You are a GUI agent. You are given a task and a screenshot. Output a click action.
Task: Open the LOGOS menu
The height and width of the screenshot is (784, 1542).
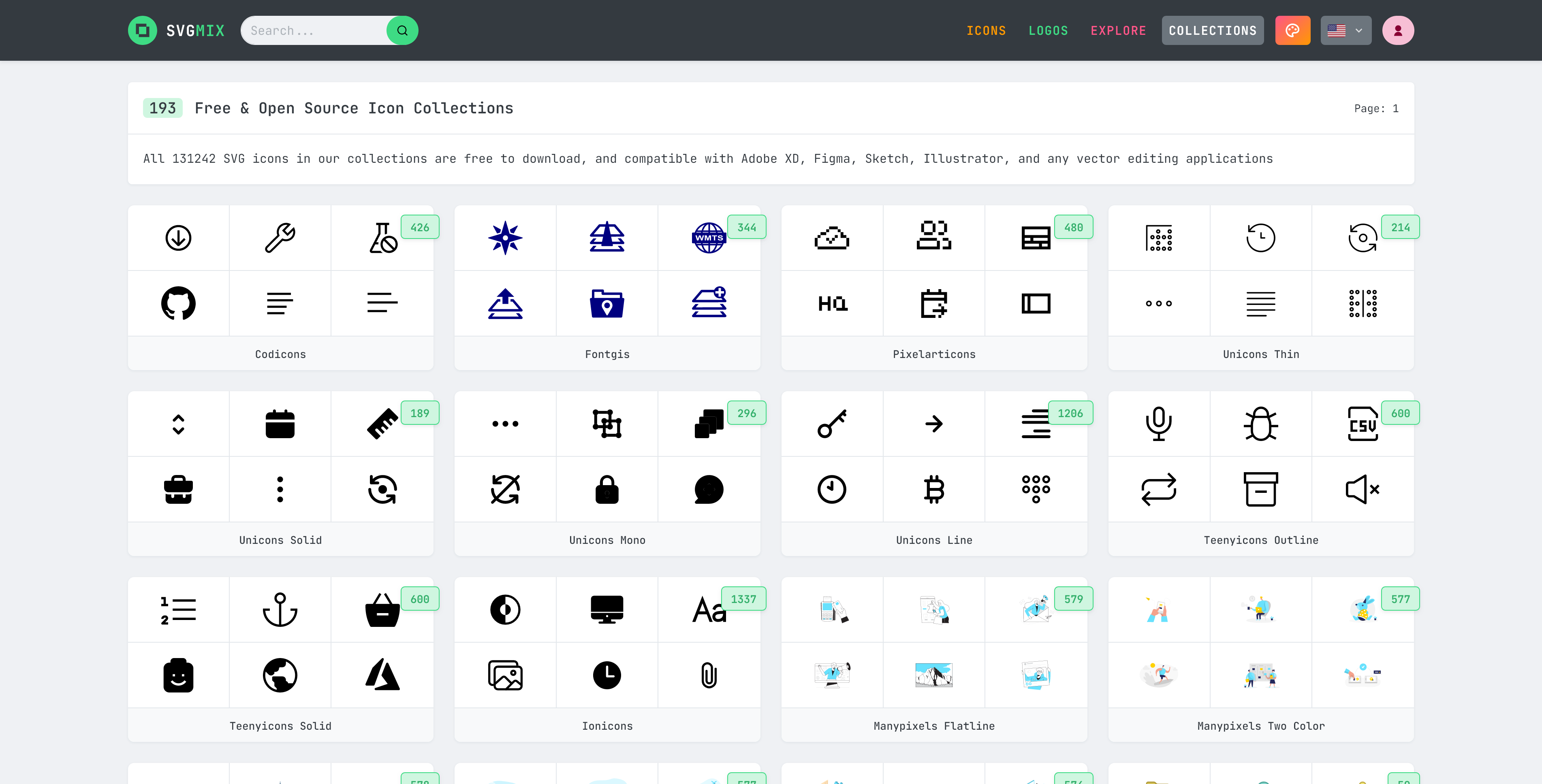1048,30
